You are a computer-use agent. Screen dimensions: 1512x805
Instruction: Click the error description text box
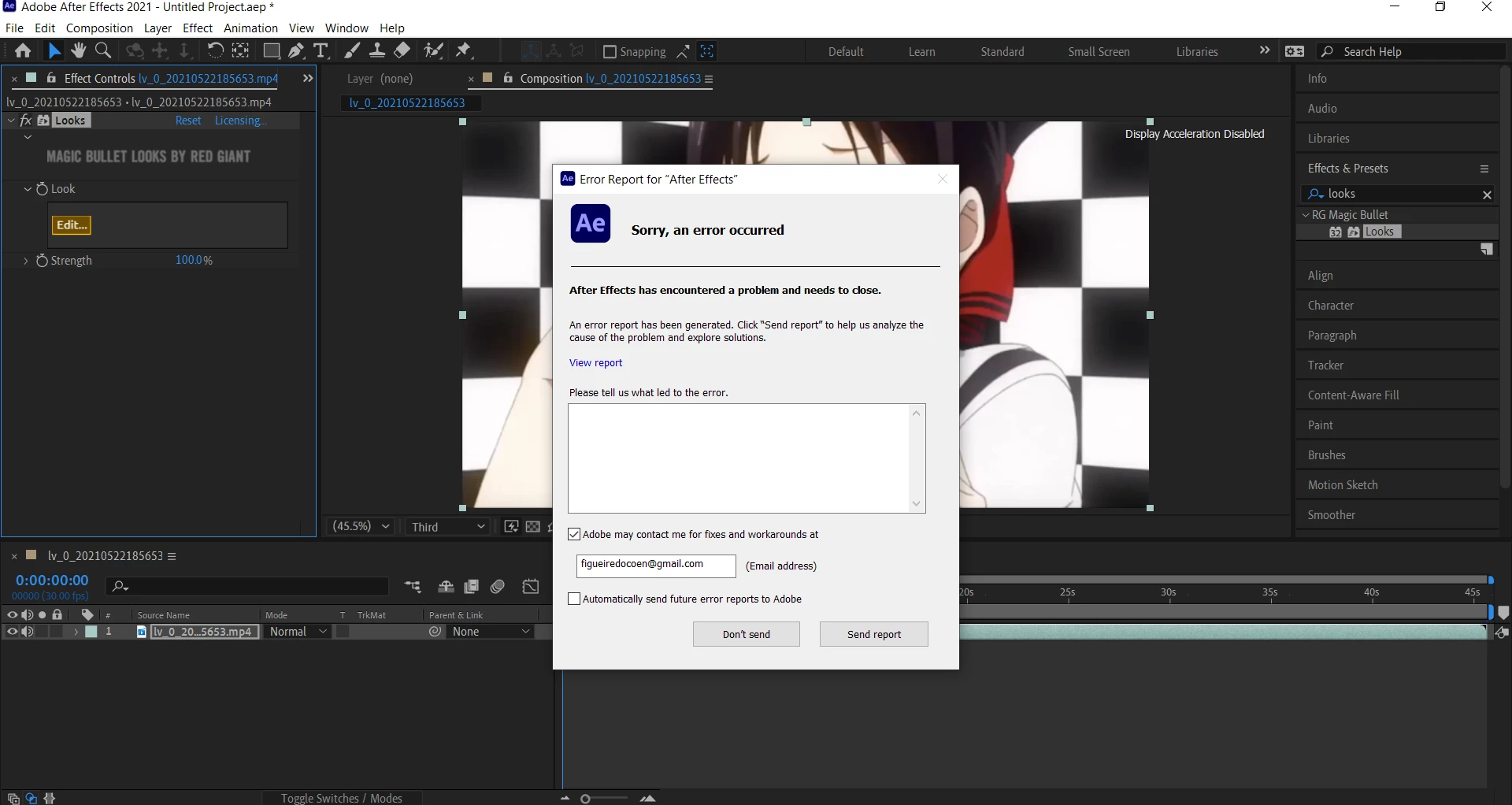[747, 458]
